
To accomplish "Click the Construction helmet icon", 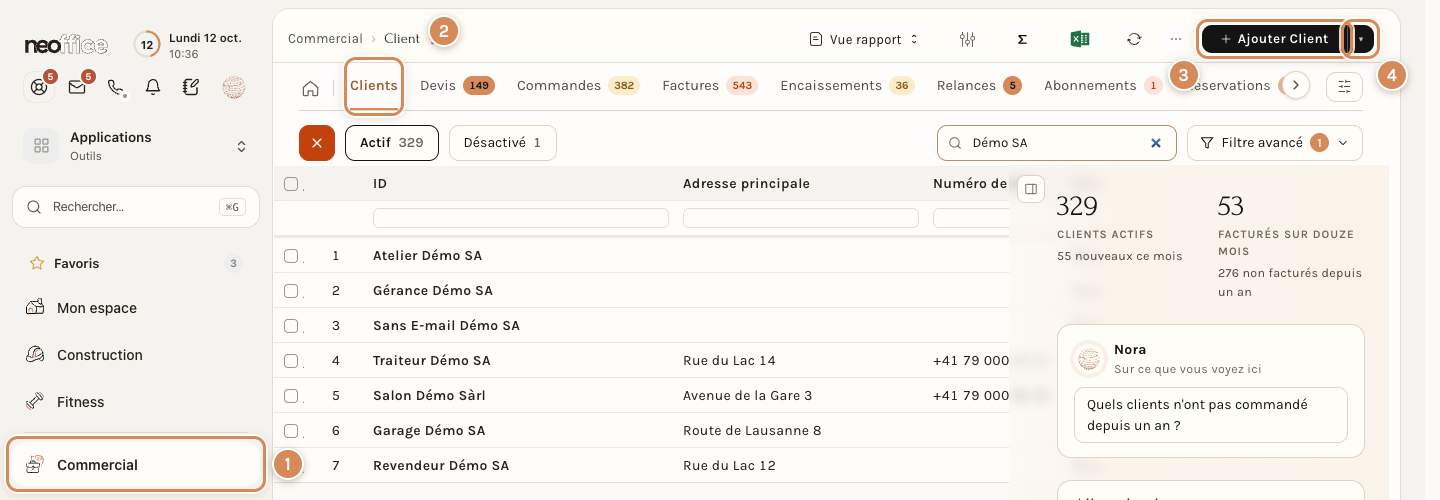I will [x=35, y=355].
